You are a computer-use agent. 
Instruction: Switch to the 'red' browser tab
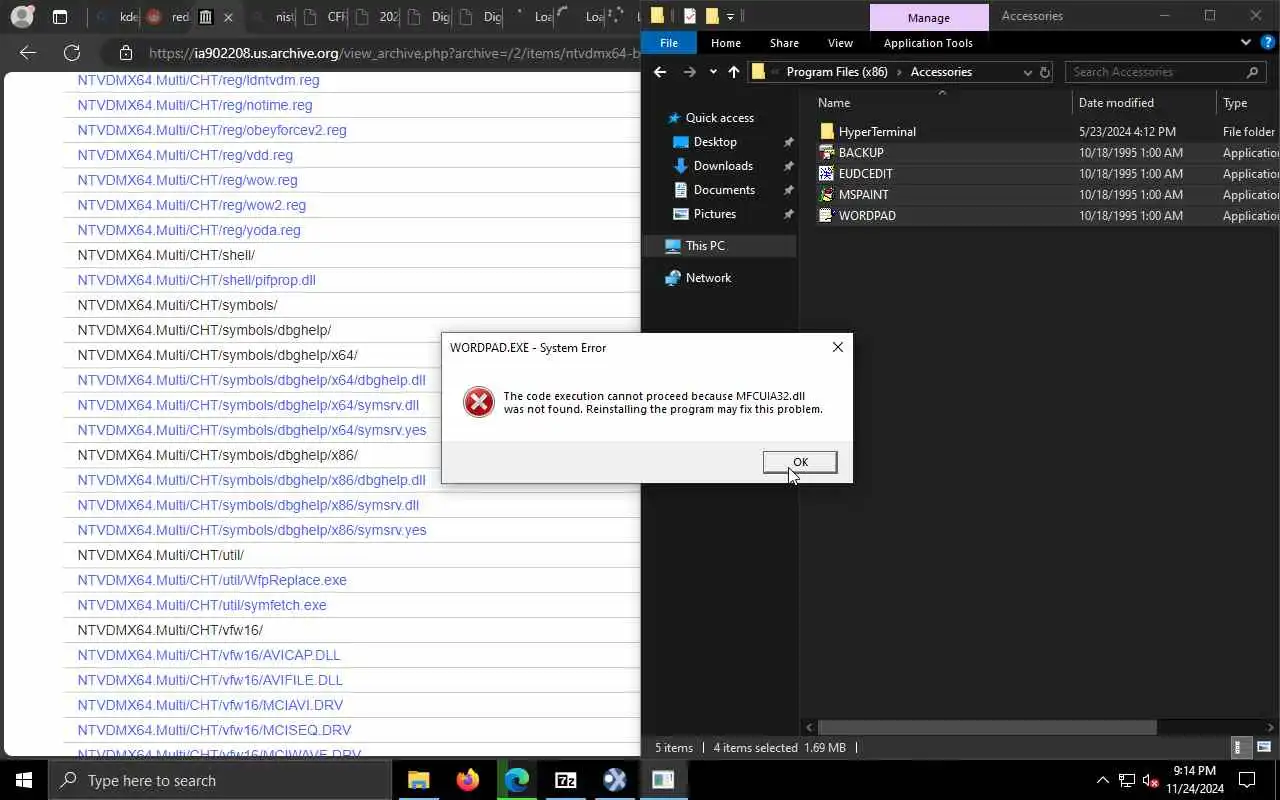click(x=167, y=17)
